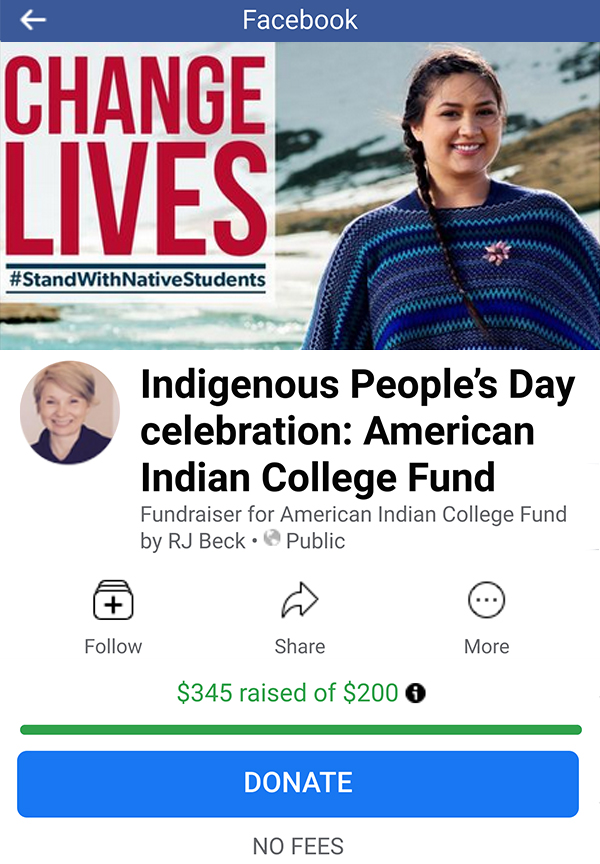Screen dimensions: 600x864
Task: Open the More options ellipsis icon
Action: pos(486,600)
